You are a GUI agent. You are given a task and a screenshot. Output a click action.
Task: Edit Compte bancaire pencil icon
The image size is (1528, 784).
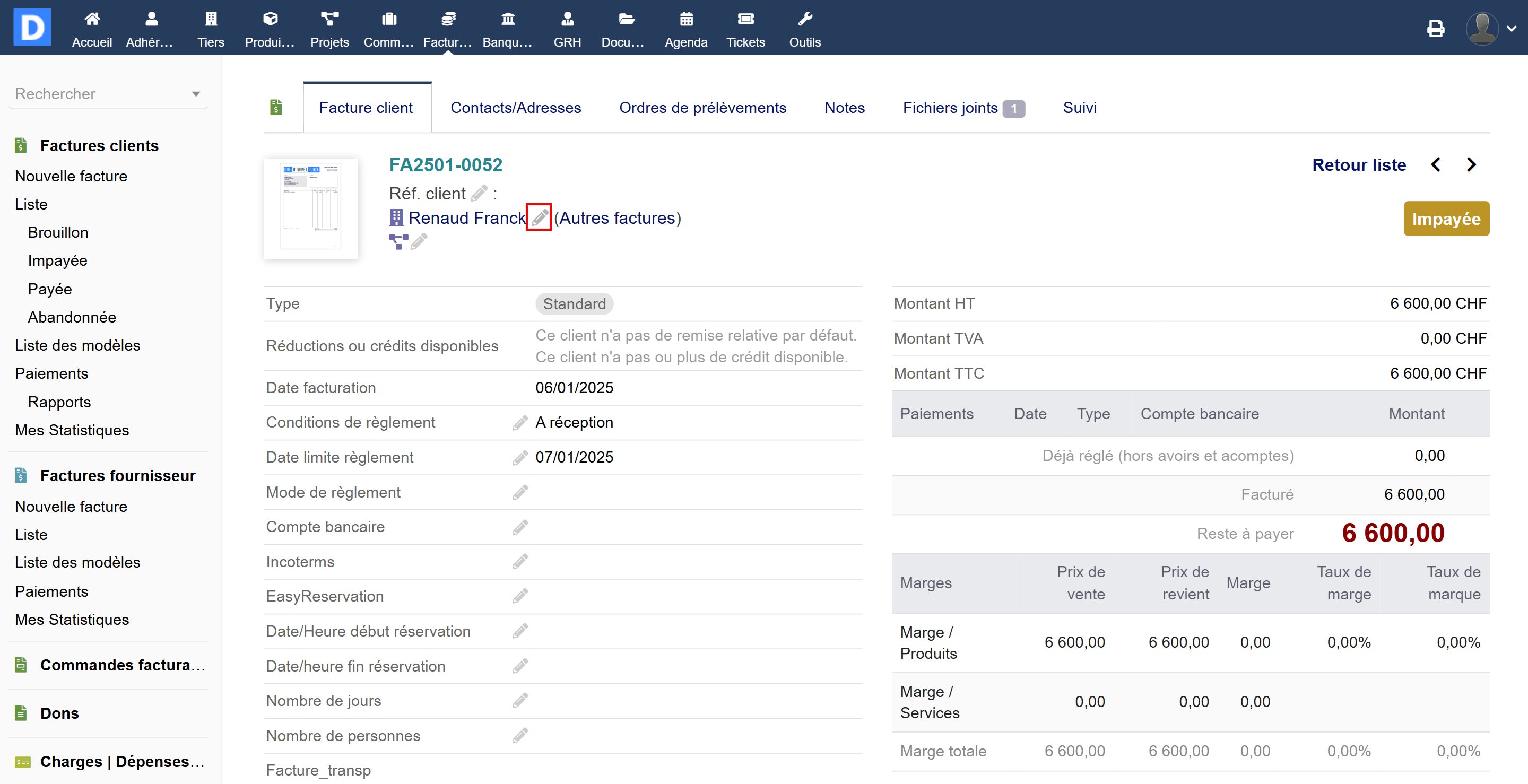pyautogui.click(x=520, y=527)
